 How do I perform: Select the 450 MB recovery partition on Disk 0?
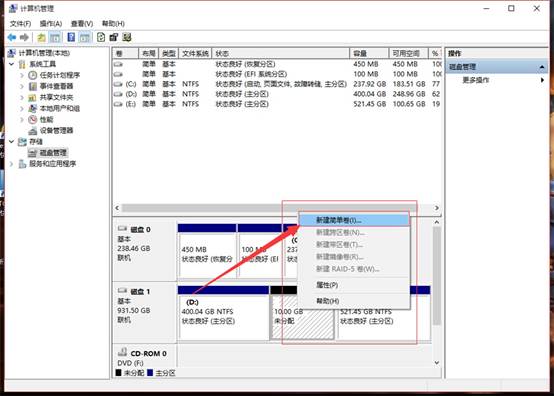(x=207, y=251)
